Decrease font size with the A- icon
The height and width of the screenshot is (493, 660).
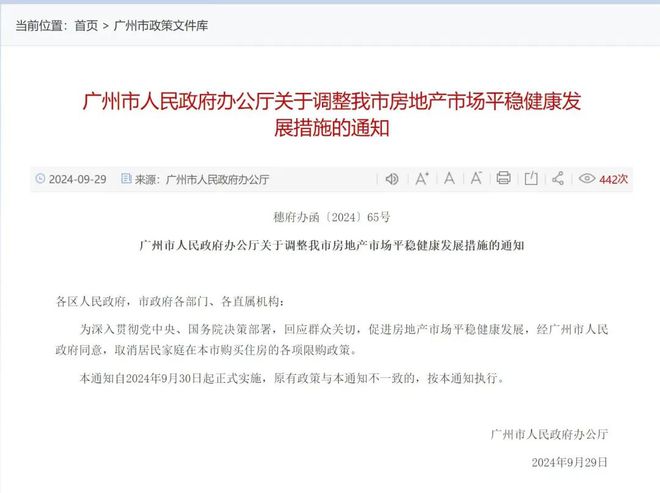(x=476, y=179)
